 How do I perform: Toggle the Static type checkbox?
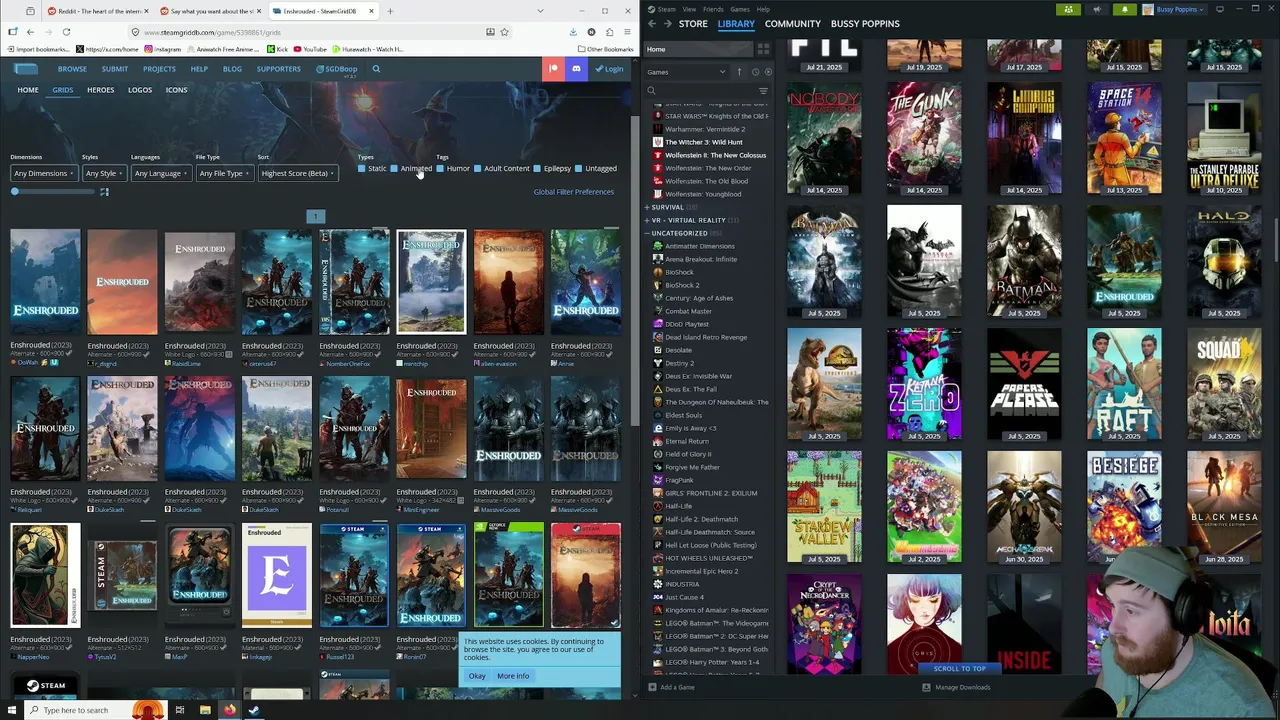[362, 168]
